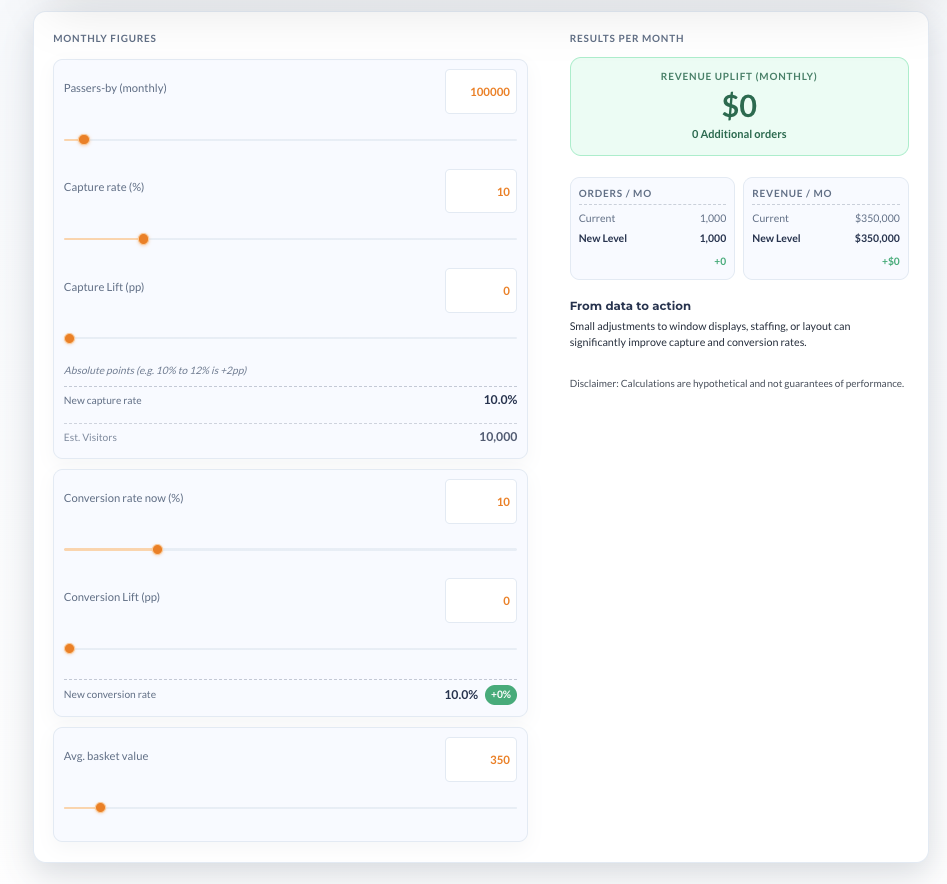Select the Revenue / Mo card heading

pos(792,194)
